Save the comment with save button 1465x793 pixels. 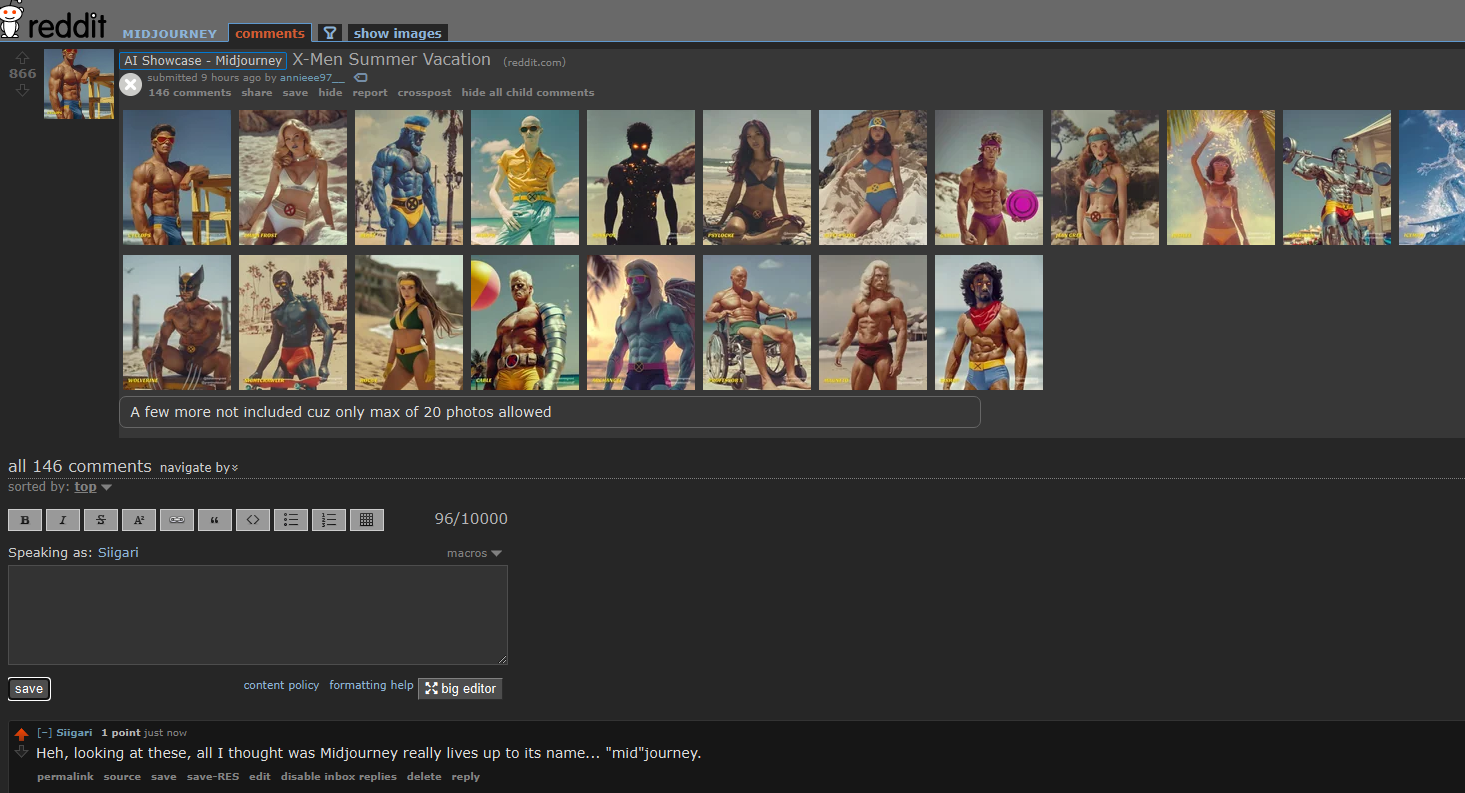pyautogui.click(x=29, y=689)
